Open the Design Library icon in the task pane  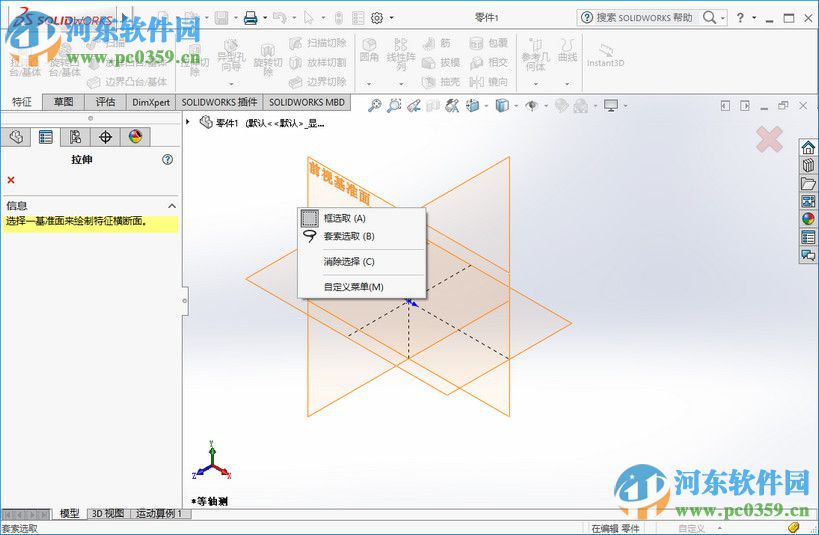pos(809,166)
